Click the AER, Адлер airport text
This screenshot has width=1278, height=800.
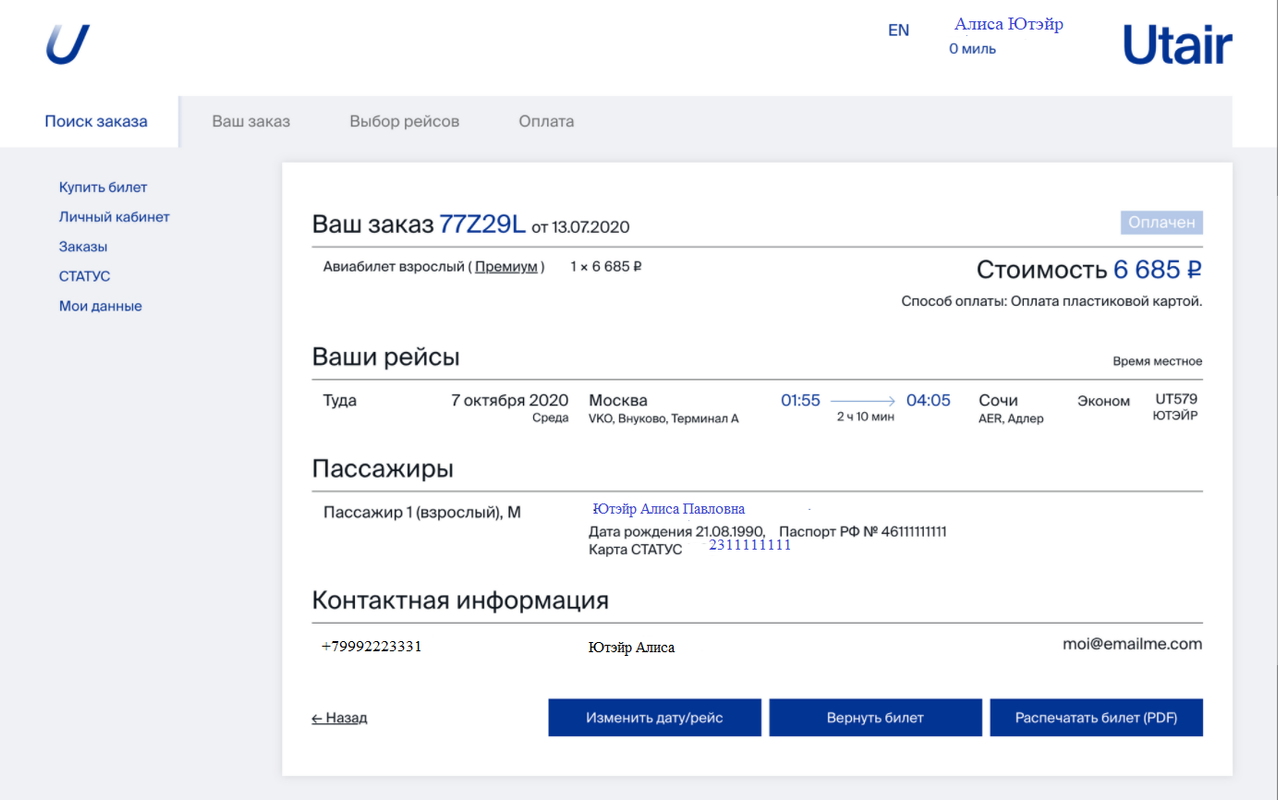click(1011, 419)
